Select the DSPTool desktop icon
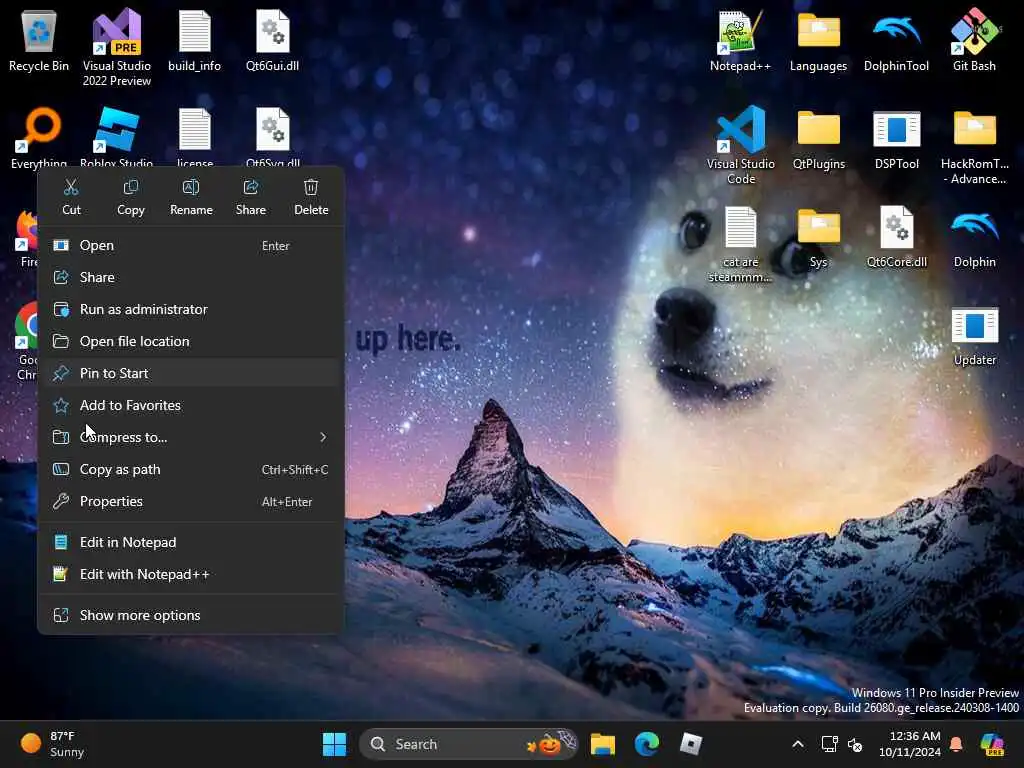The width and height of the screenshot is (1024, 768). pyautogui.click(x=896, y=138)
